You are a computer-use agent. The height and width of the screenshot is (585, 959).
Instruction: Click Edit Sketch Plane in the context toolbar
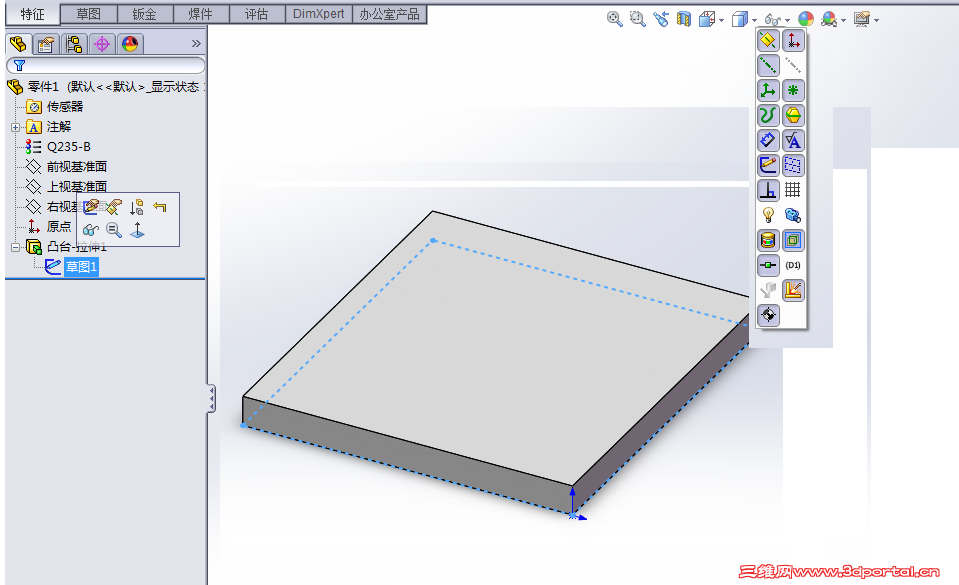[114, 207]
